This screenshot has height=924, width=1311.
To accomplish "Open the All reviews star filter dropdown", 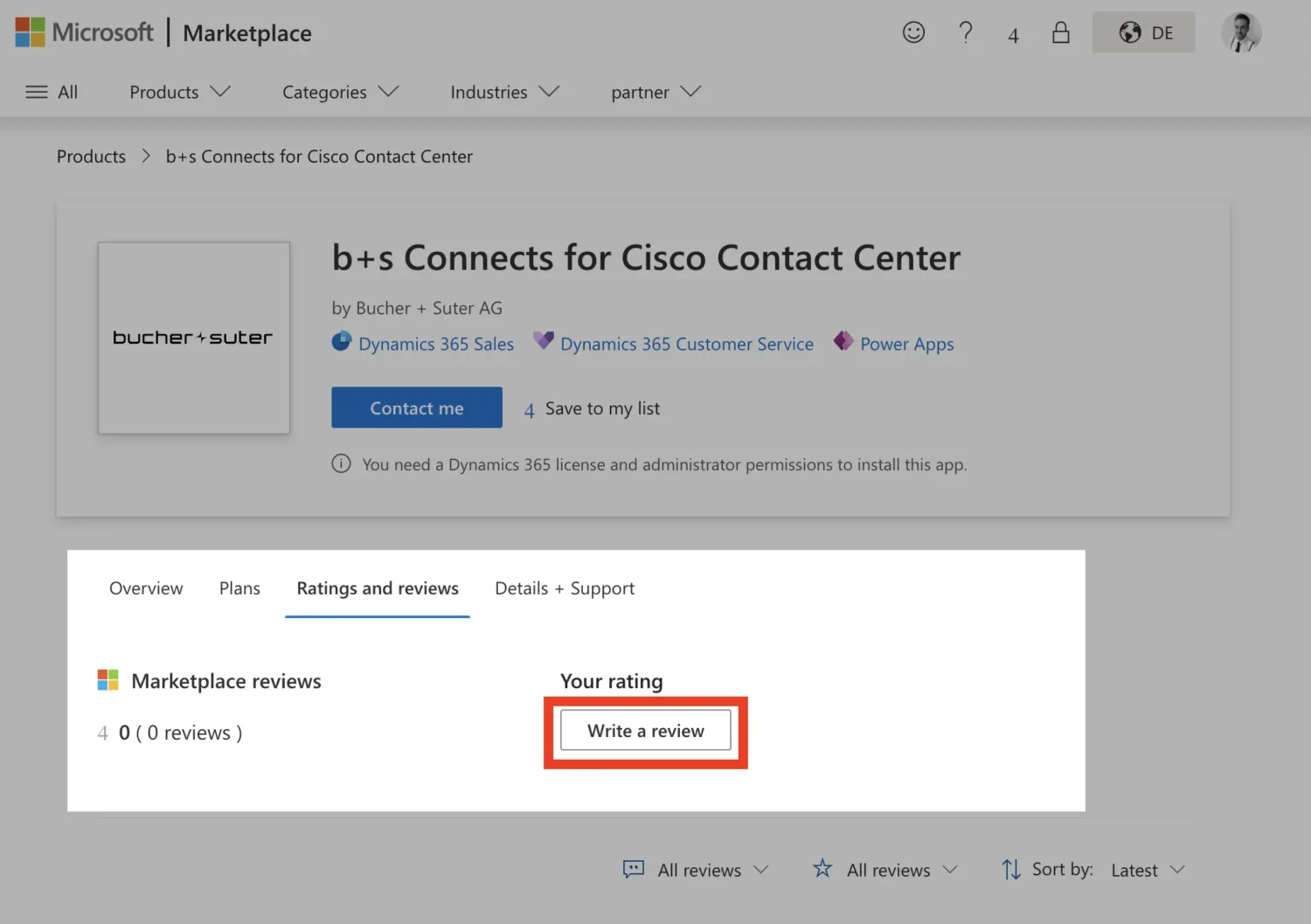I will click(885, 870).
